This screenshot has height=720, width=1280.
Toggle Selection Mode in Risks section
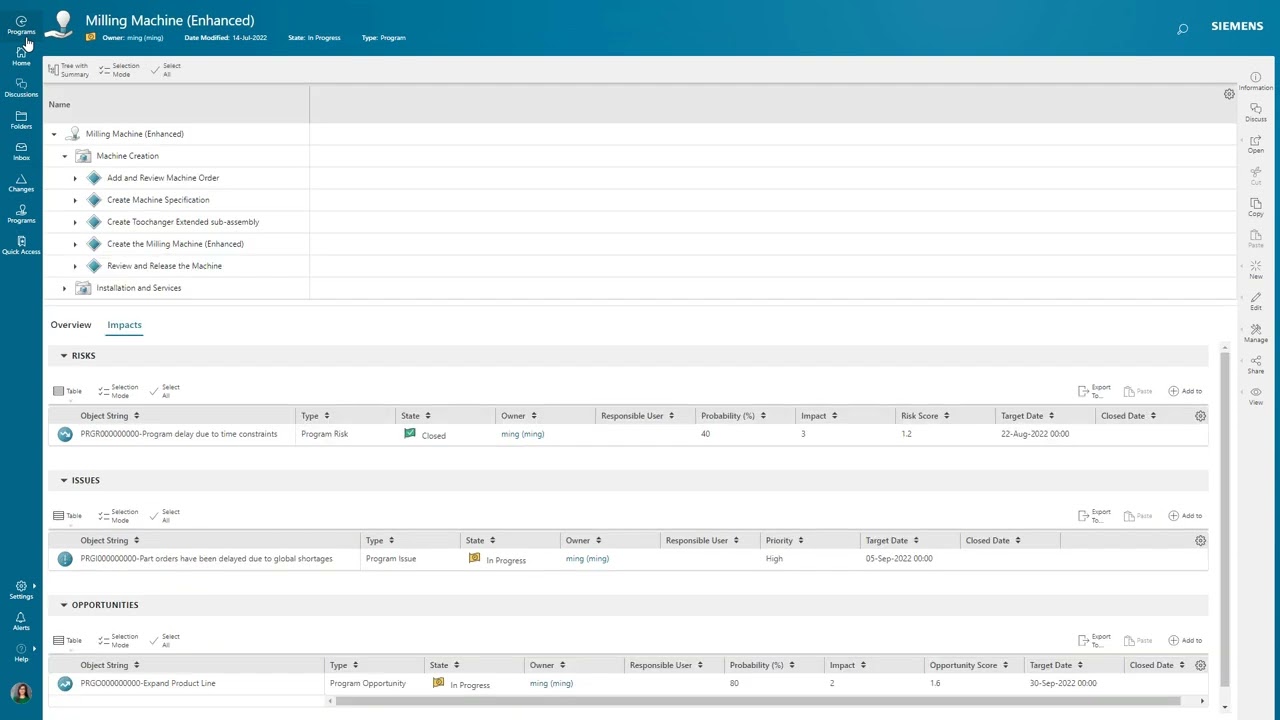coord(118,391)
